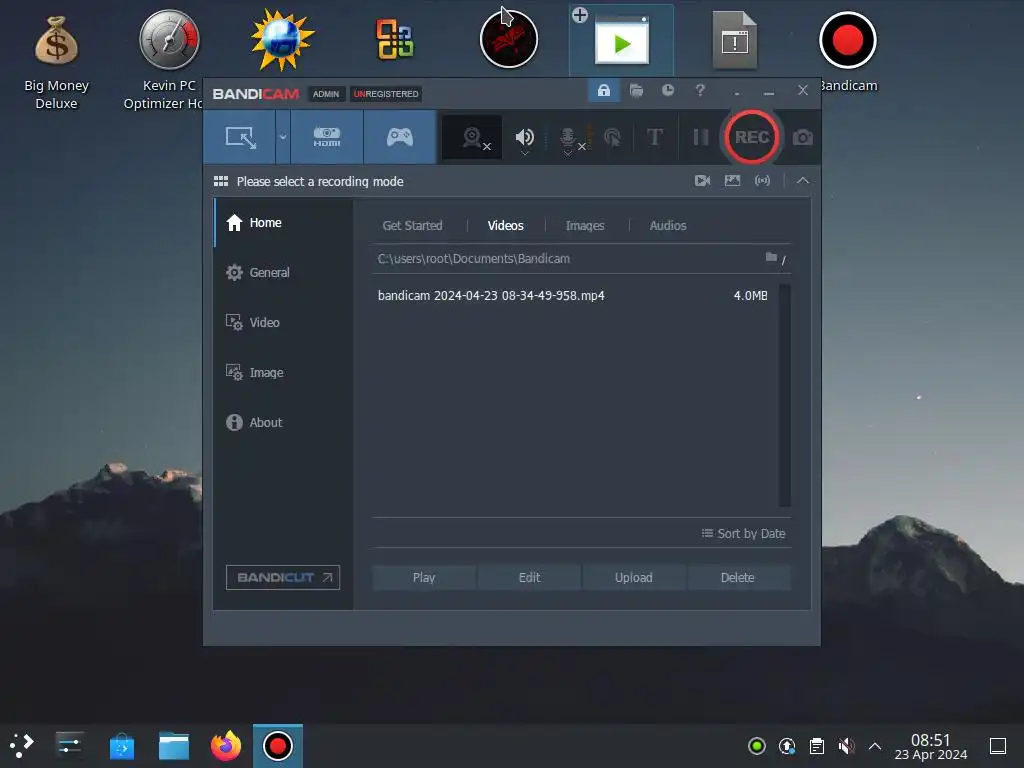Click the pause recording button
1024x768 pixels.
701,137
